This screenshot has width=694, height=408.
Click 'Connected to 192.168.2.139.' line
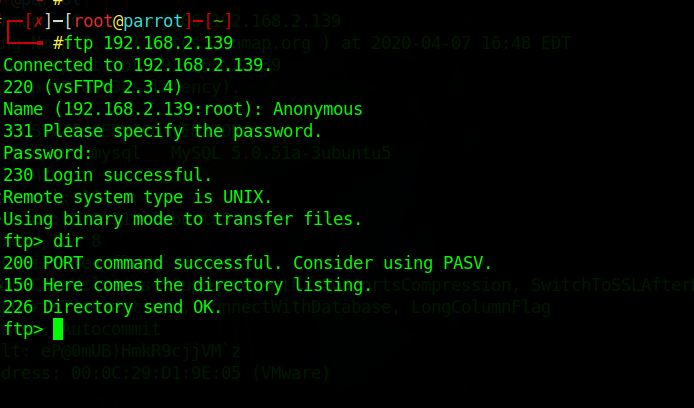click(137, 65)
